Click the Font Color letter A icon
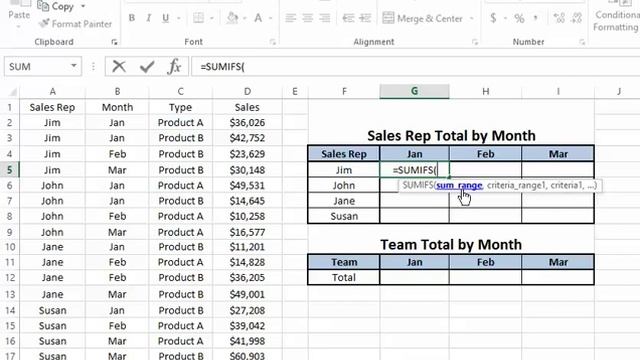Image resolution: width=640 pixels, height=360 pixels. click(258, 18)
